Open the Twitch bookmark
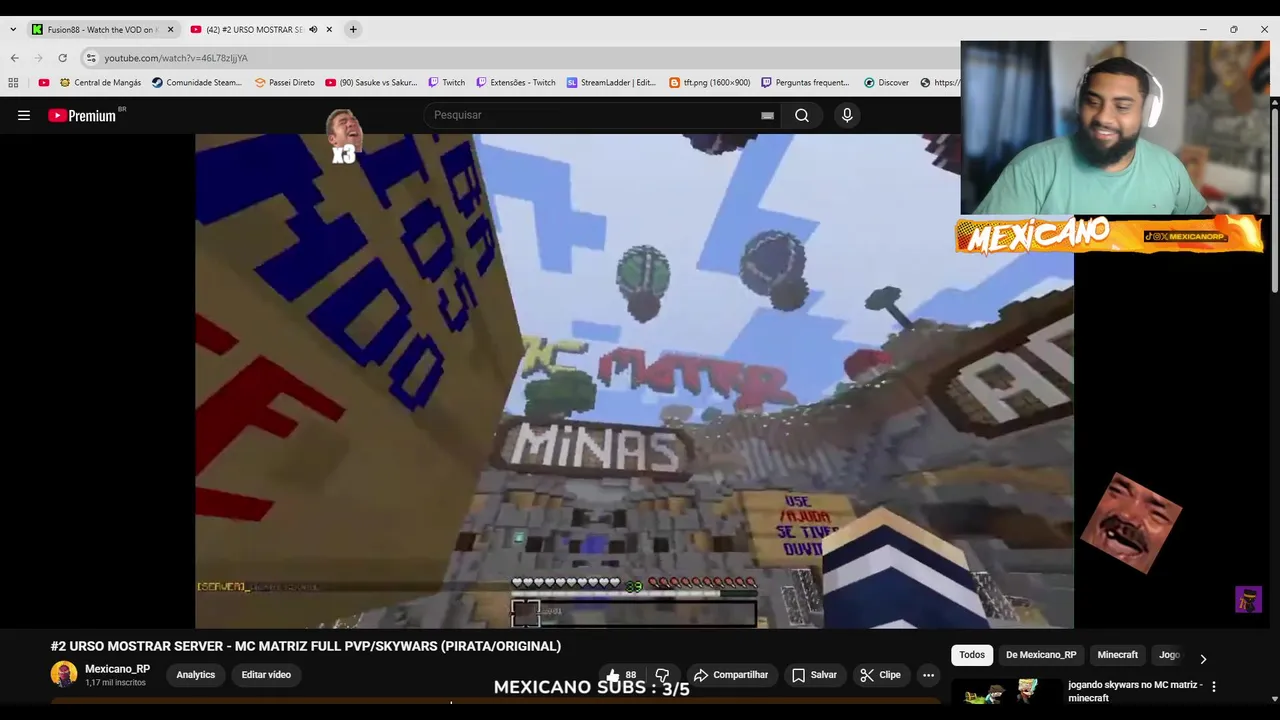This screenshot has height=720, width=1280. (447, 83)
